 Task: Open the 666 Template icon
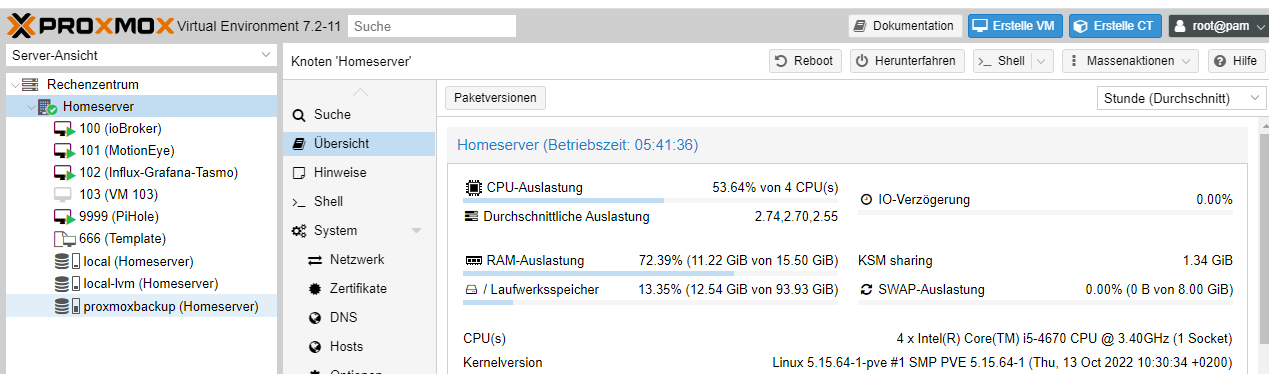pos(64,238)
